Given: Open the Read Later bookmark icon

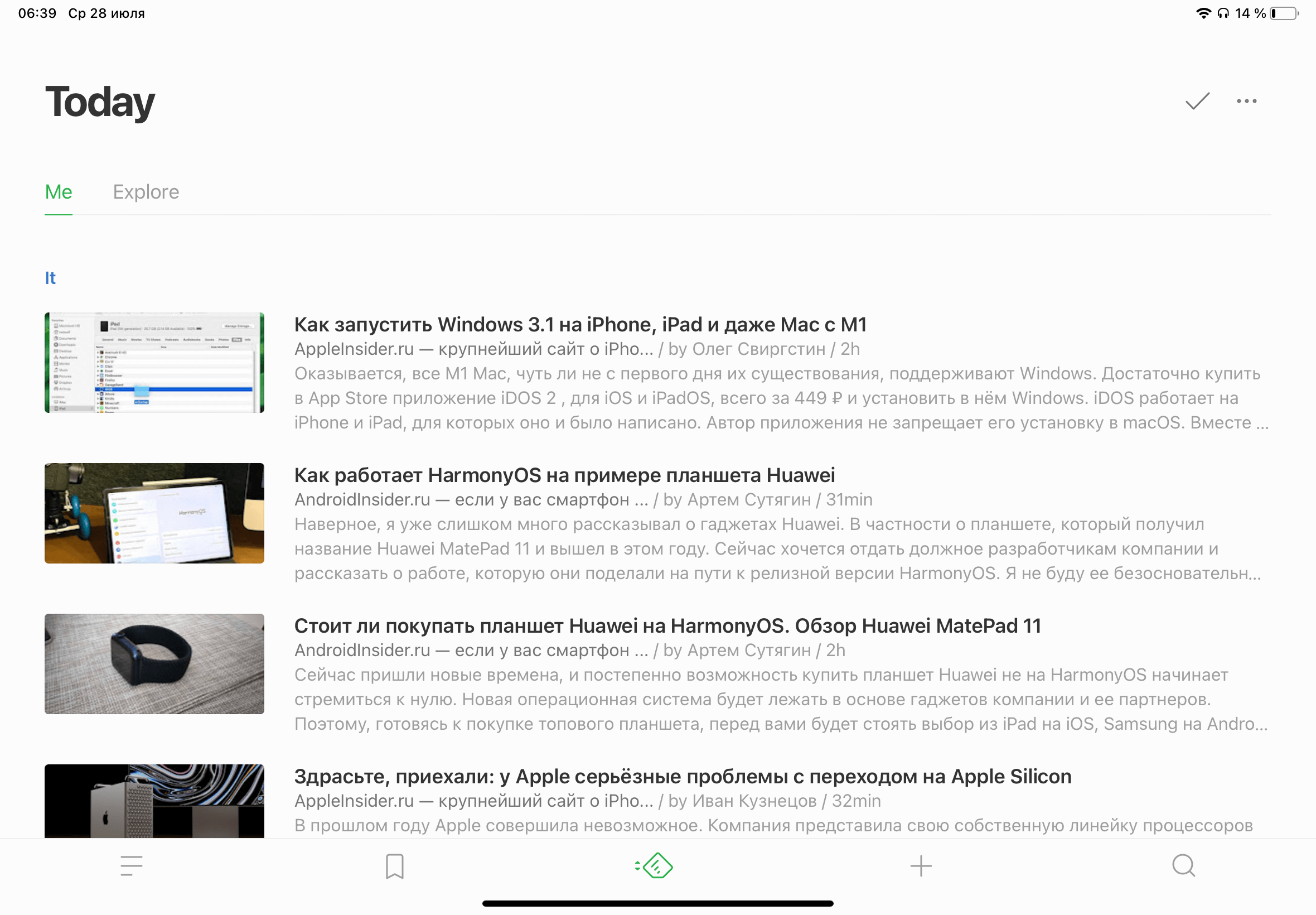Looking at the screenshot, I should [x=394, y=866].
